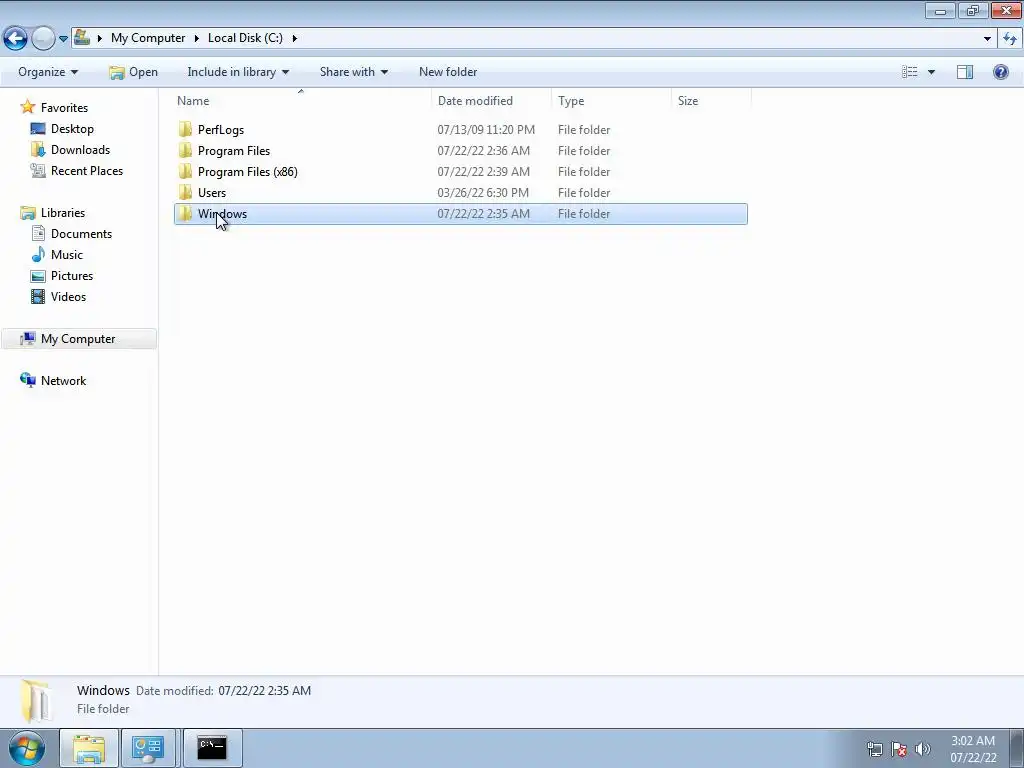
Task: Click the volume speaker tray icon
Action: (922, 749)
